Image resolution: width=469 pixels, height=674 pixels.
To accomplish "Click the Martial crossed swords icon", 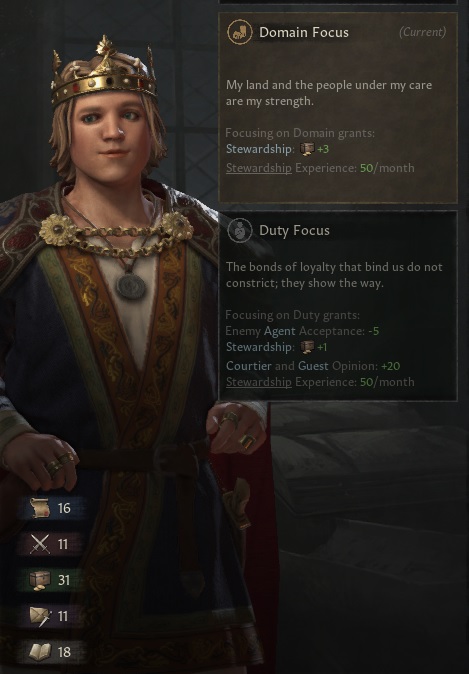I will [40, 544].
